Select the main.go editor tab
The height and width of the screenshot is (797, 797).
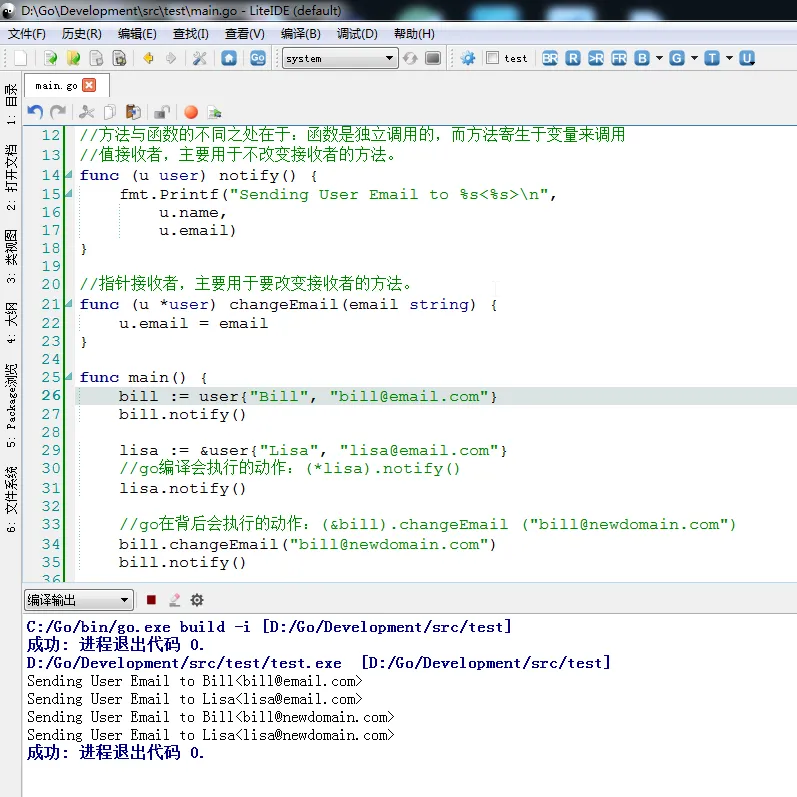point(55,86)
